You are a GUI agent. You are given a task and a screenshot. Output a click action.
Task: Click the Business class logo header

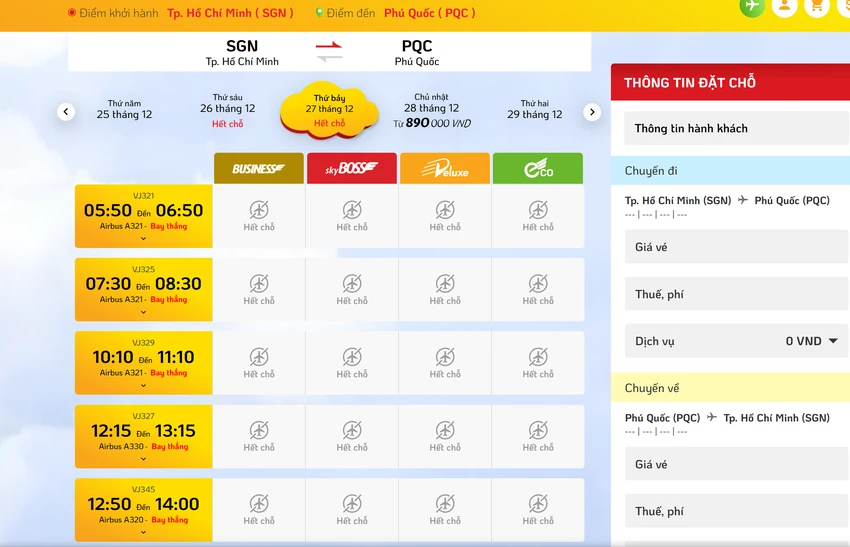[259, 169]
